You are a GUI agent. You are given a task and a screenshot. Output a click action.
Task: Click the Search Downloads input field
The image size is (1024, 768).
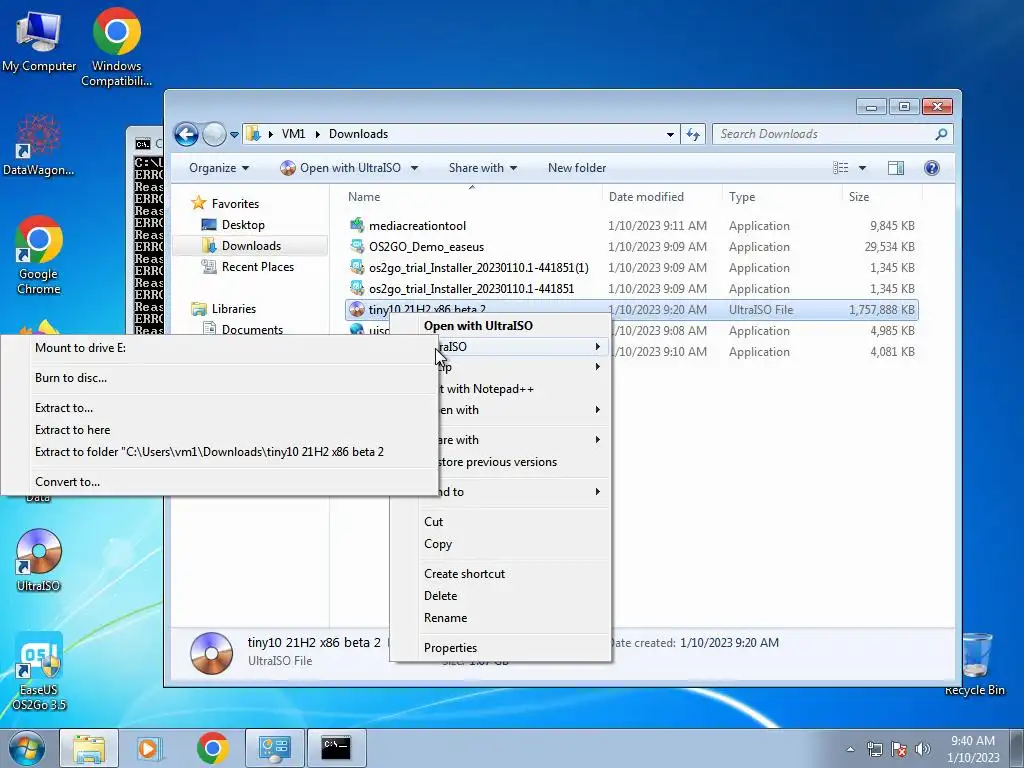[826, 134]
